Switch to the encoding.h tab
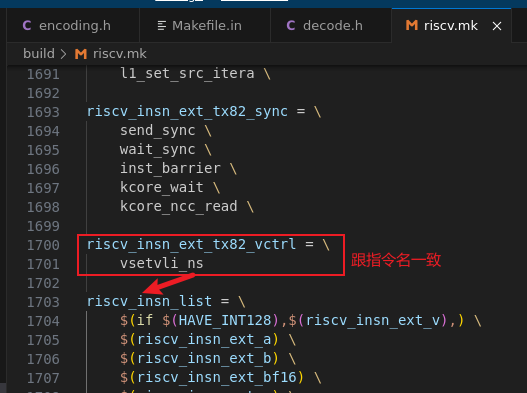The width and height of the screenshot is (527, 393). tap(73, 26)
